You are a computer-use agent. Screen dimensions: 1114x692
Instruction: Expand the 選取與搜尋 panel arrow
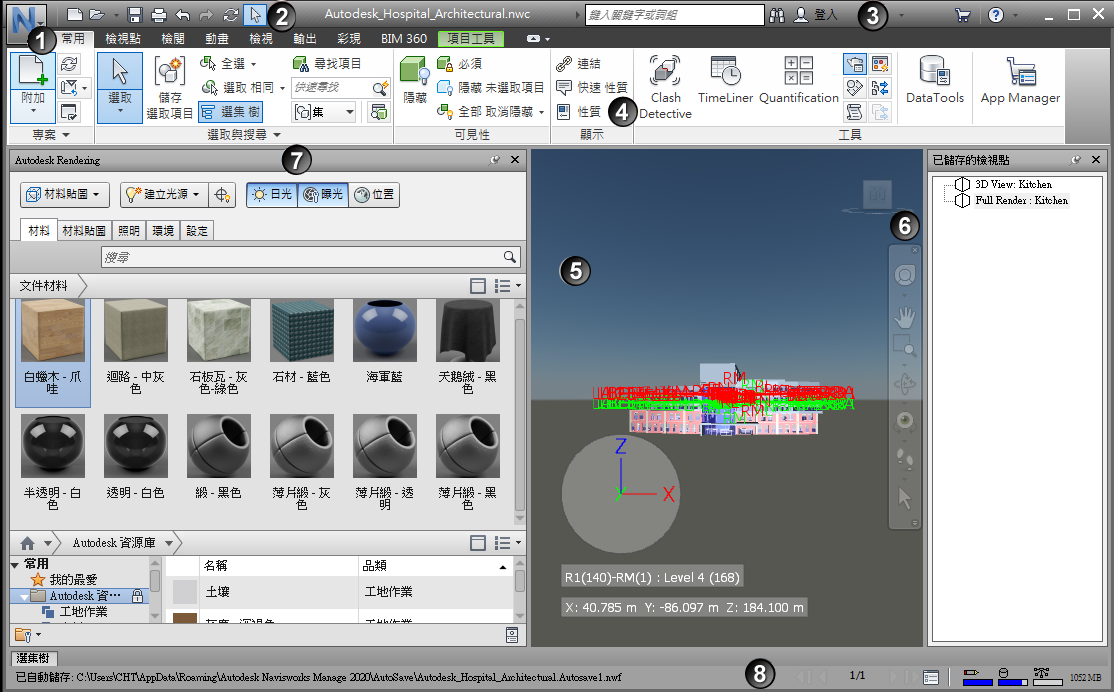pos(277,135)
